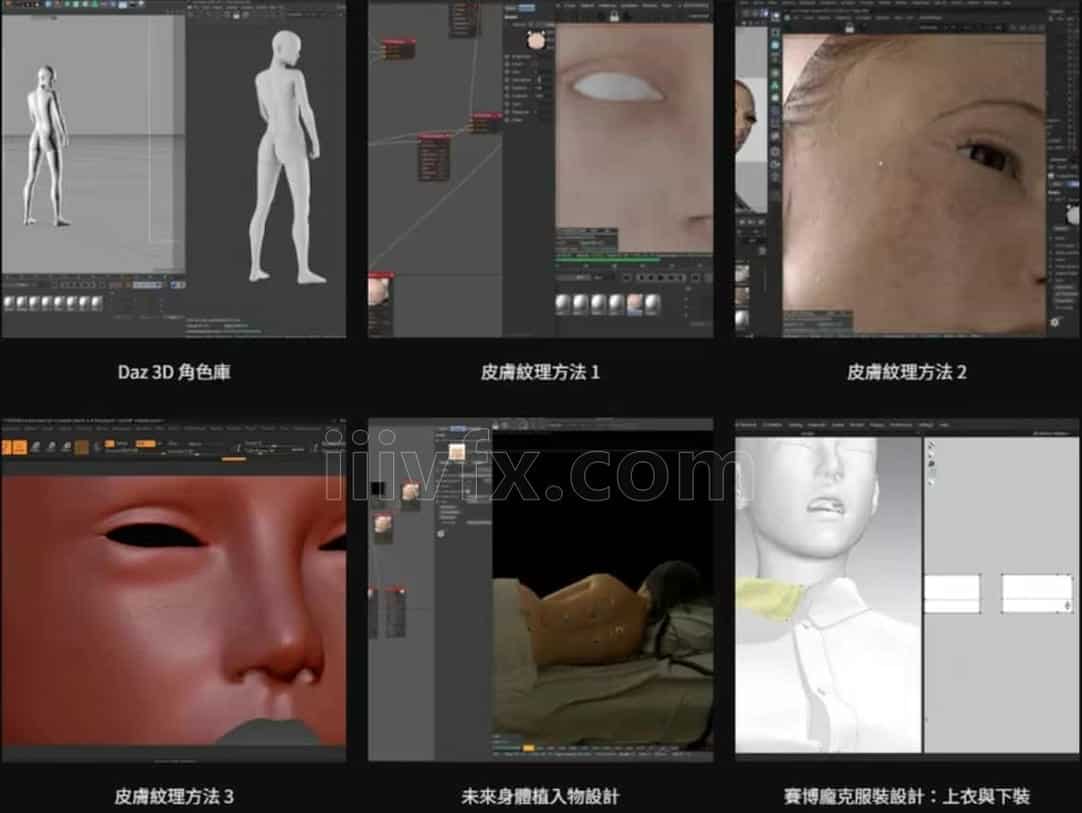Image resolution: width=1082 pixels, height=813 pixels.
Task: Click the caption text "皮膚紋理方法 2"
Action: point(907,372)
